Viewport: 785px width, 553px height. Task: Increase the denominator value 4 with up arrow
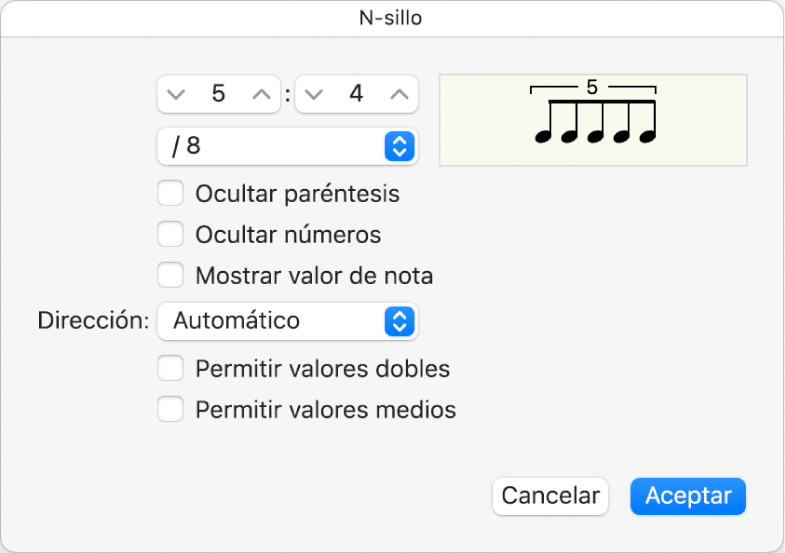(x=398, y=95)
